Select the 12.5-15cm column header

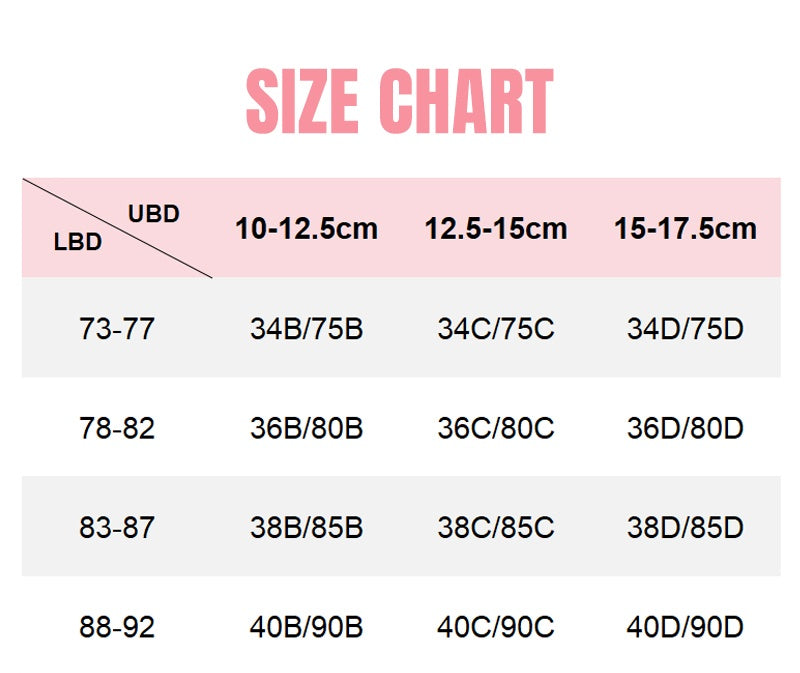click(x=495, y=228)
